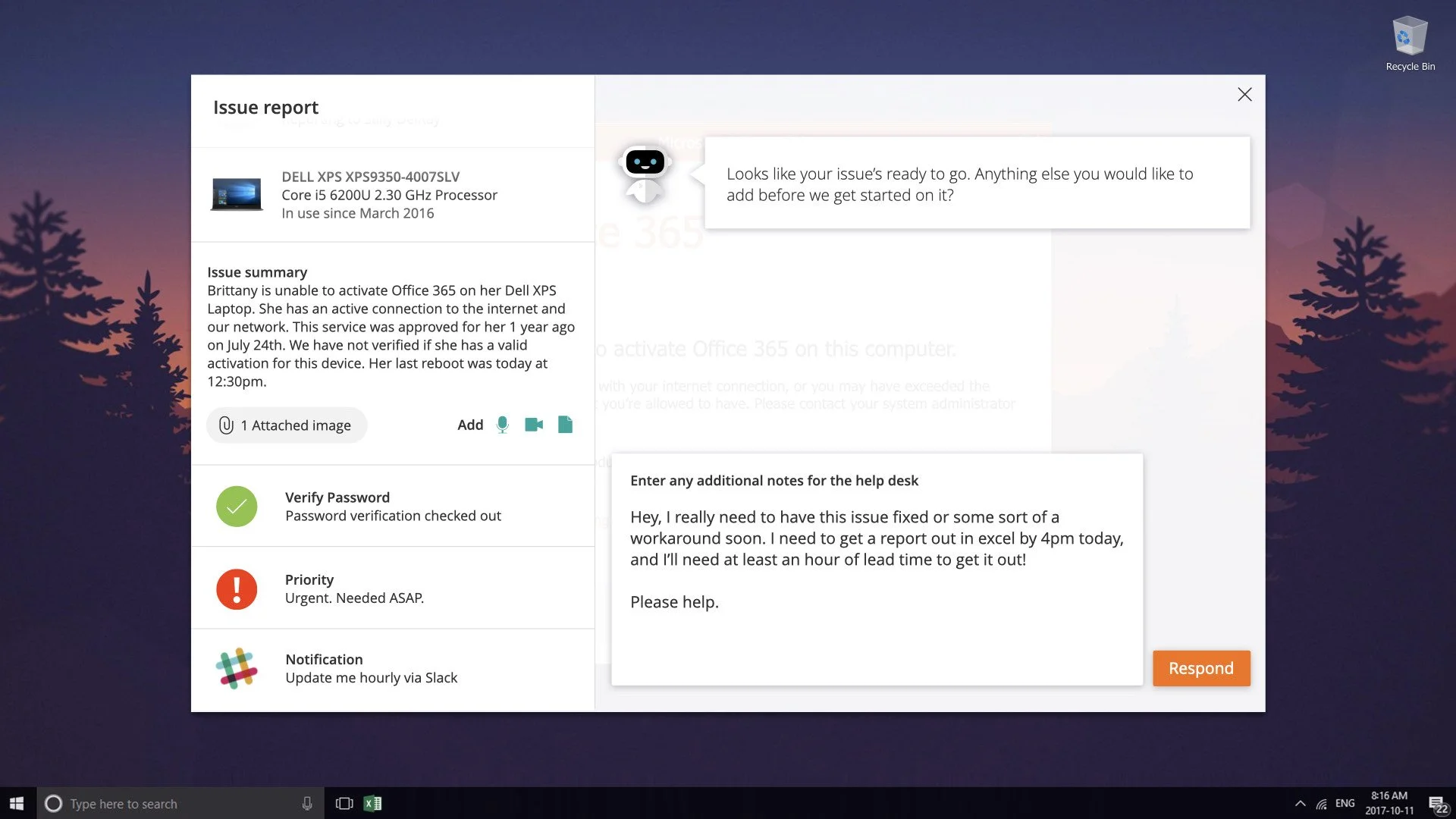Add a video recording via camera icon
The height and width of the screenshot is (819, 1456).
534,425
